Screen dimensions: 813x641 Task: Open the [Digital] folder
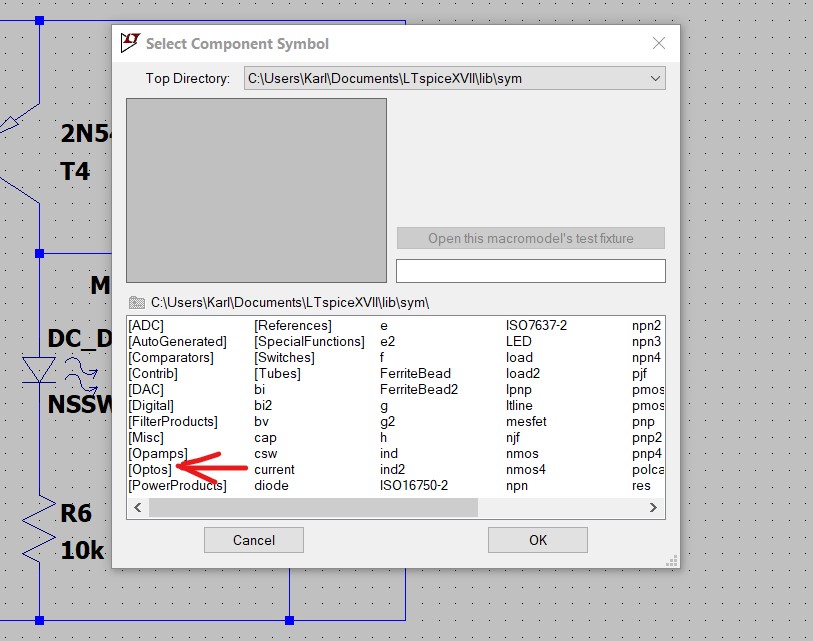[151, 406]
